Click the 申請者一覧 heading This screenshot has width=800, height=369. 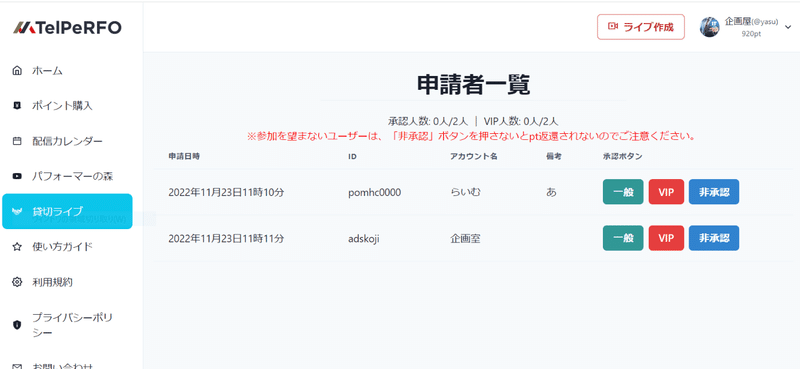(474, 85)
